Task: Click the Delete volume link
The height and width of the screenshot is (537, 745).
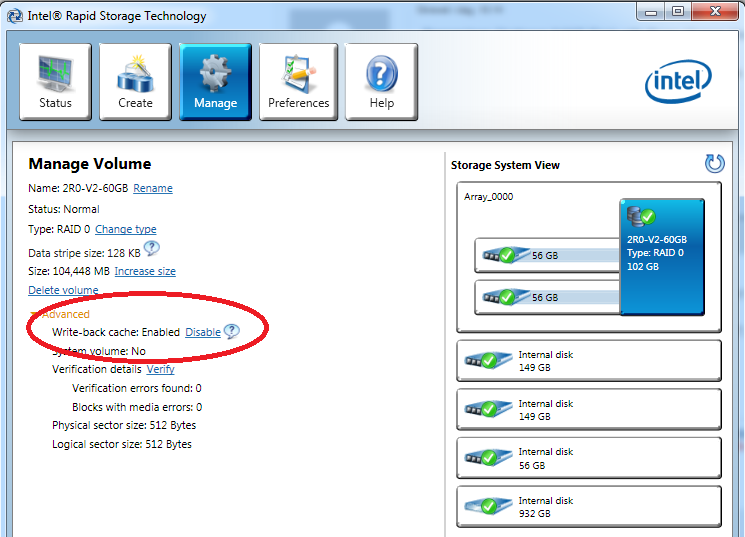Action: pyautogui.click(x=63, y=290)
